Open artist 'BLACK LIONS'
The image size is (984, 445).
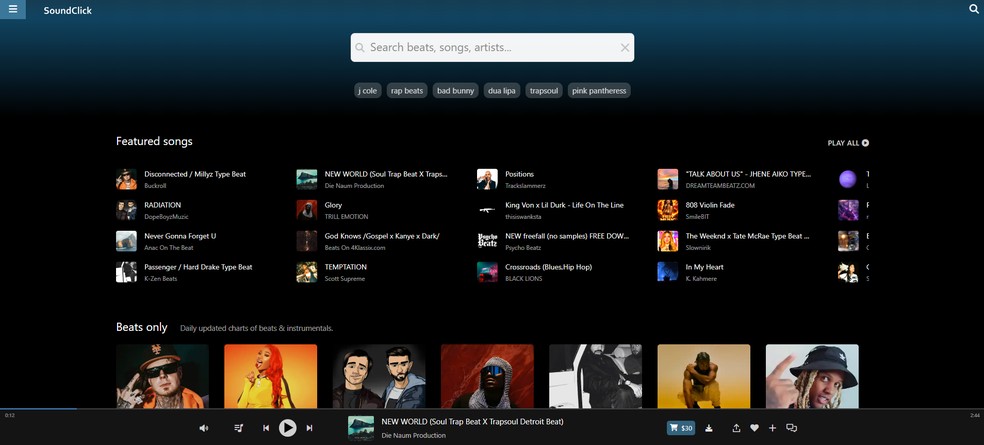(523, 279)
